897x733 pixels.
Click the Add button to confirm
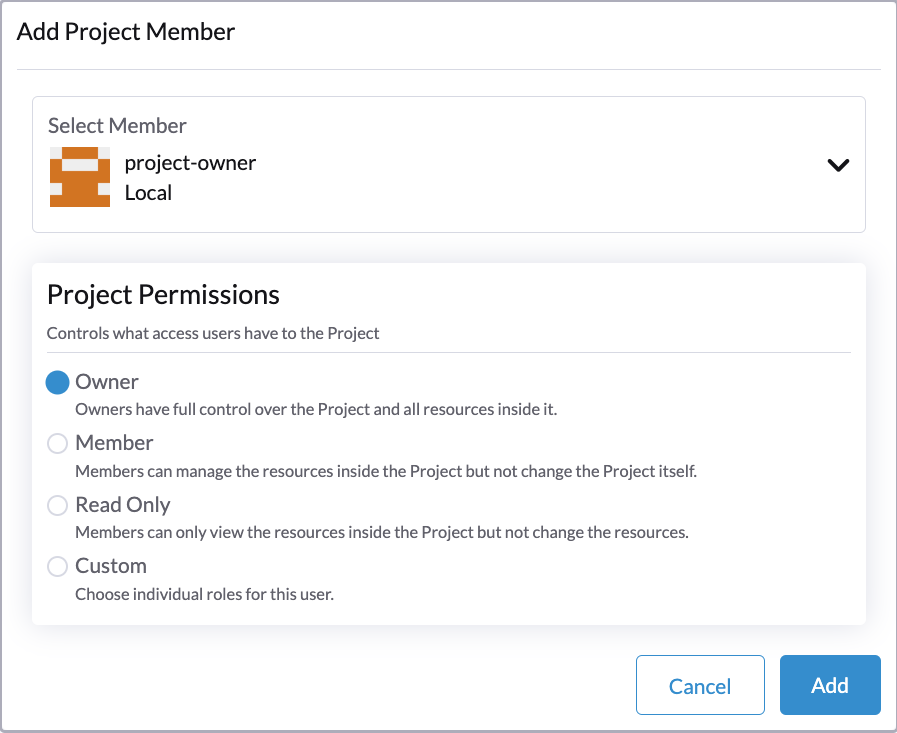[x=830, y=685]
